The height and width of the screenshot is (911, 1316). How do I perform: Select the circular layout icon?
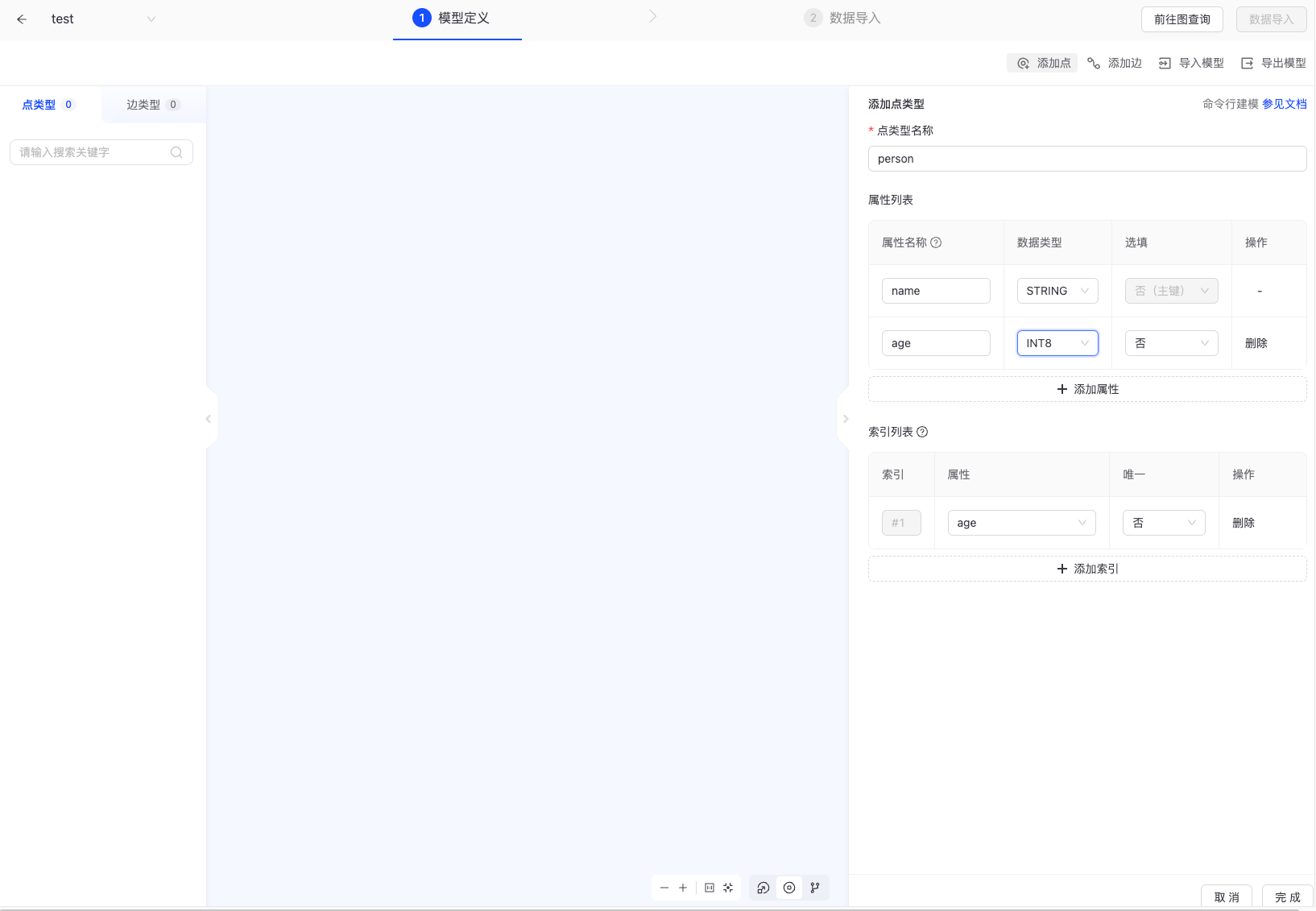coord(789,888)
